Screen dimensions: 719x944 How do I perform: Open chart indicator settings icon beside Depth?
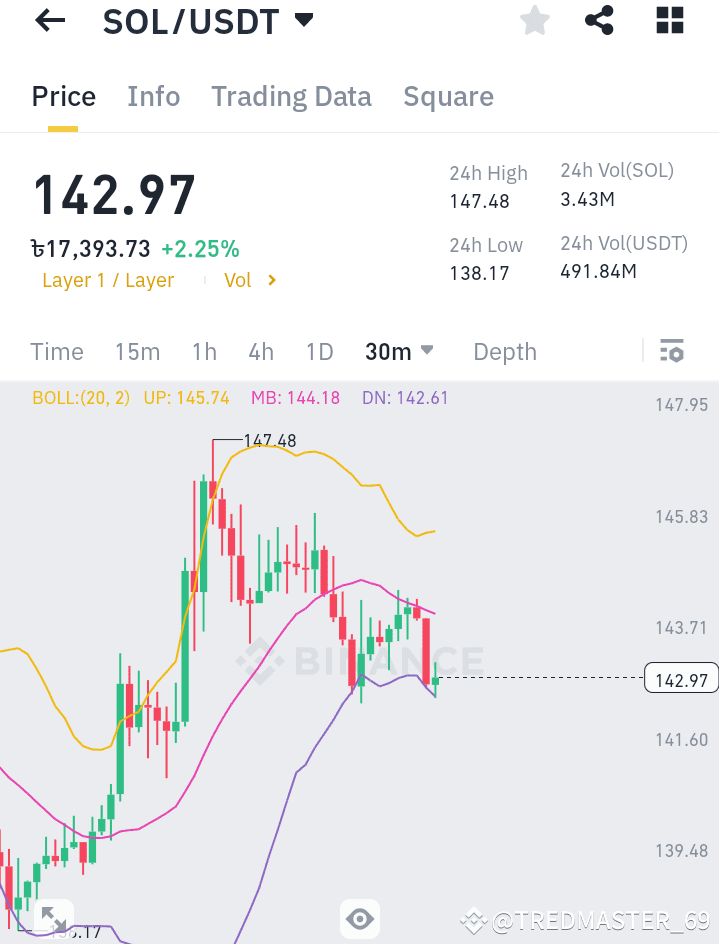point(672,351)
